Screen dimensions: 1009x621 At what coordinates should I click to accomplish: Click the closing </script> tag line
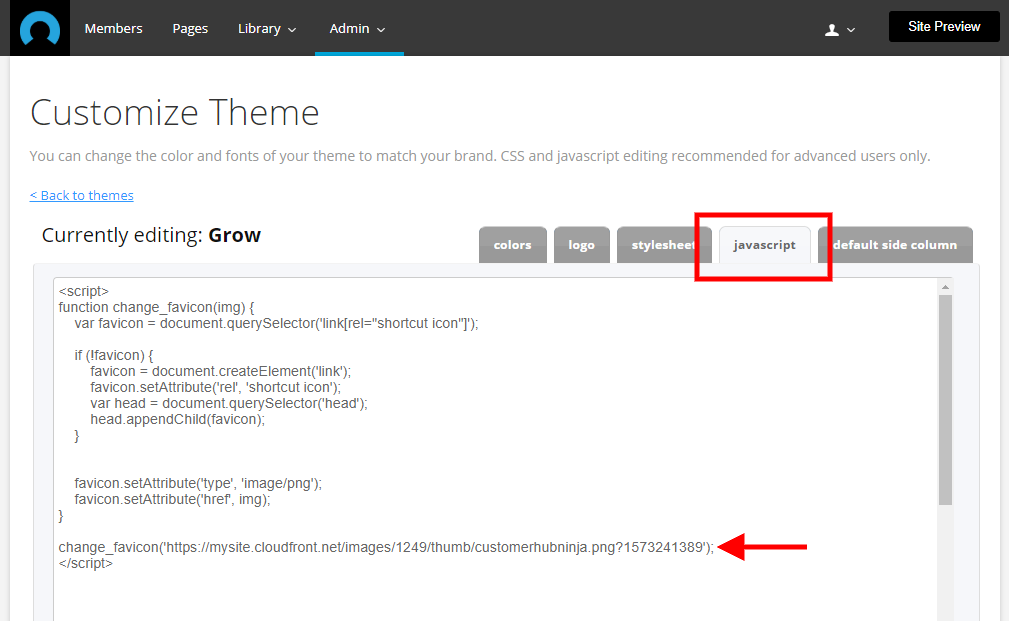pos(86,563)
